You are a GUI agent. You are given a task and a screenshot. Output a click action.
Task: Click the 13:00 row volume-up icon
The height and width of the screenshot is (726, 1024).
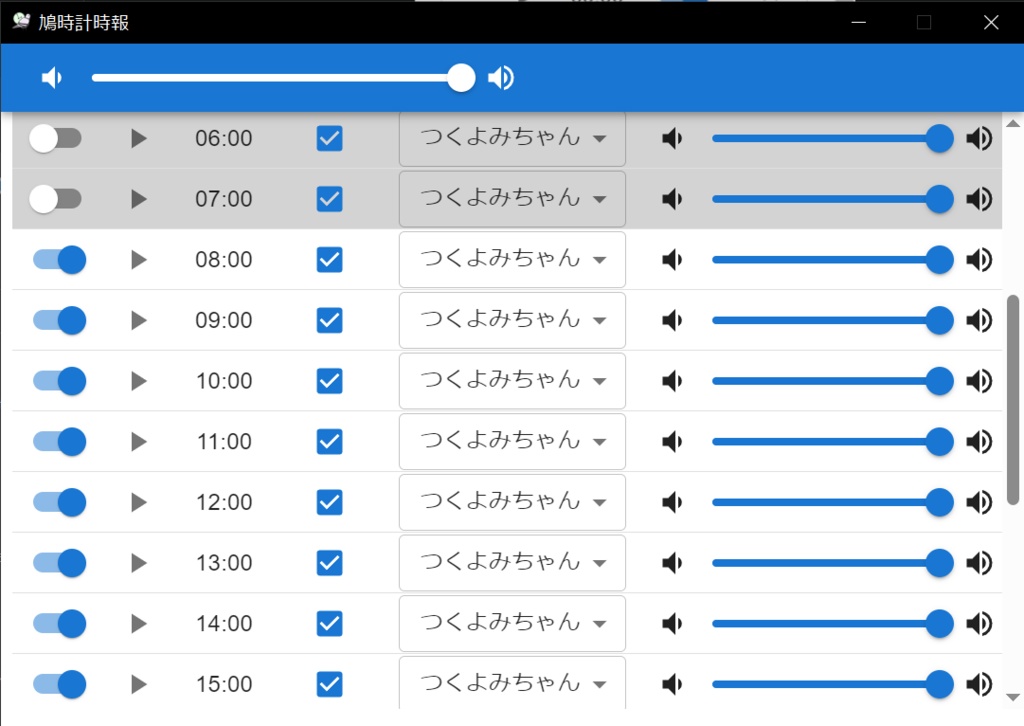979,563
